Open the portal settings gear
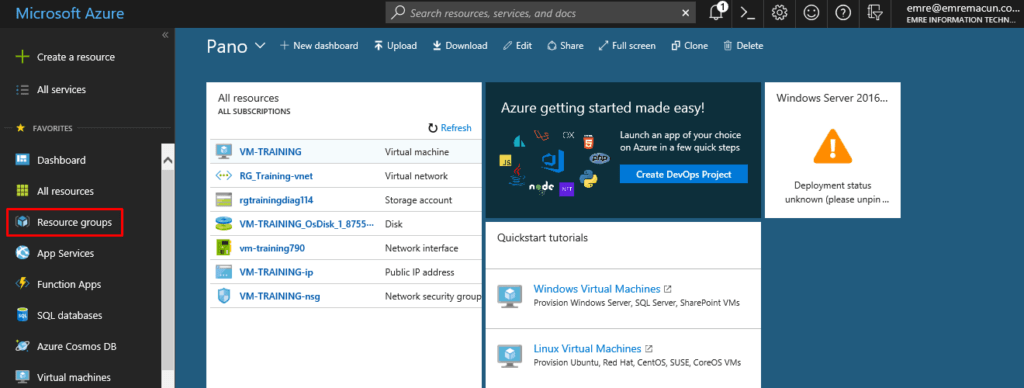 tap(779, 13)
